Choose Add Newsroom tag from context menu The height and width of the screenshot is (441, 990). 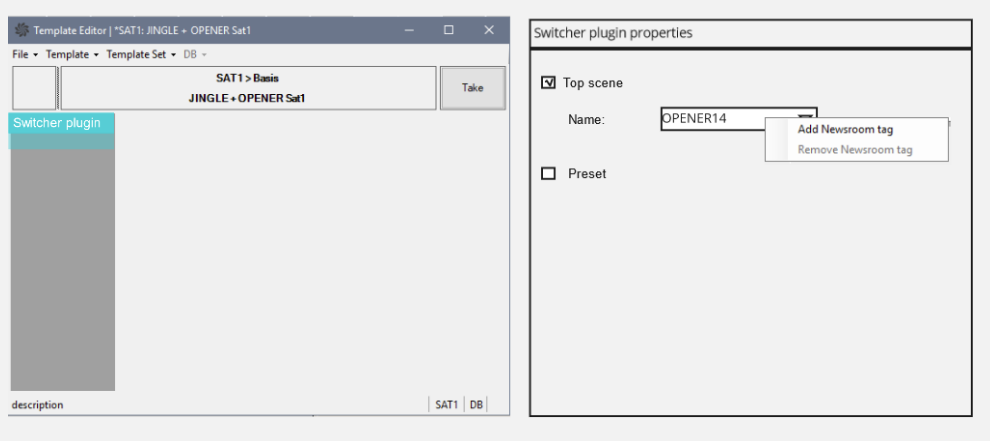pos(845,129)
